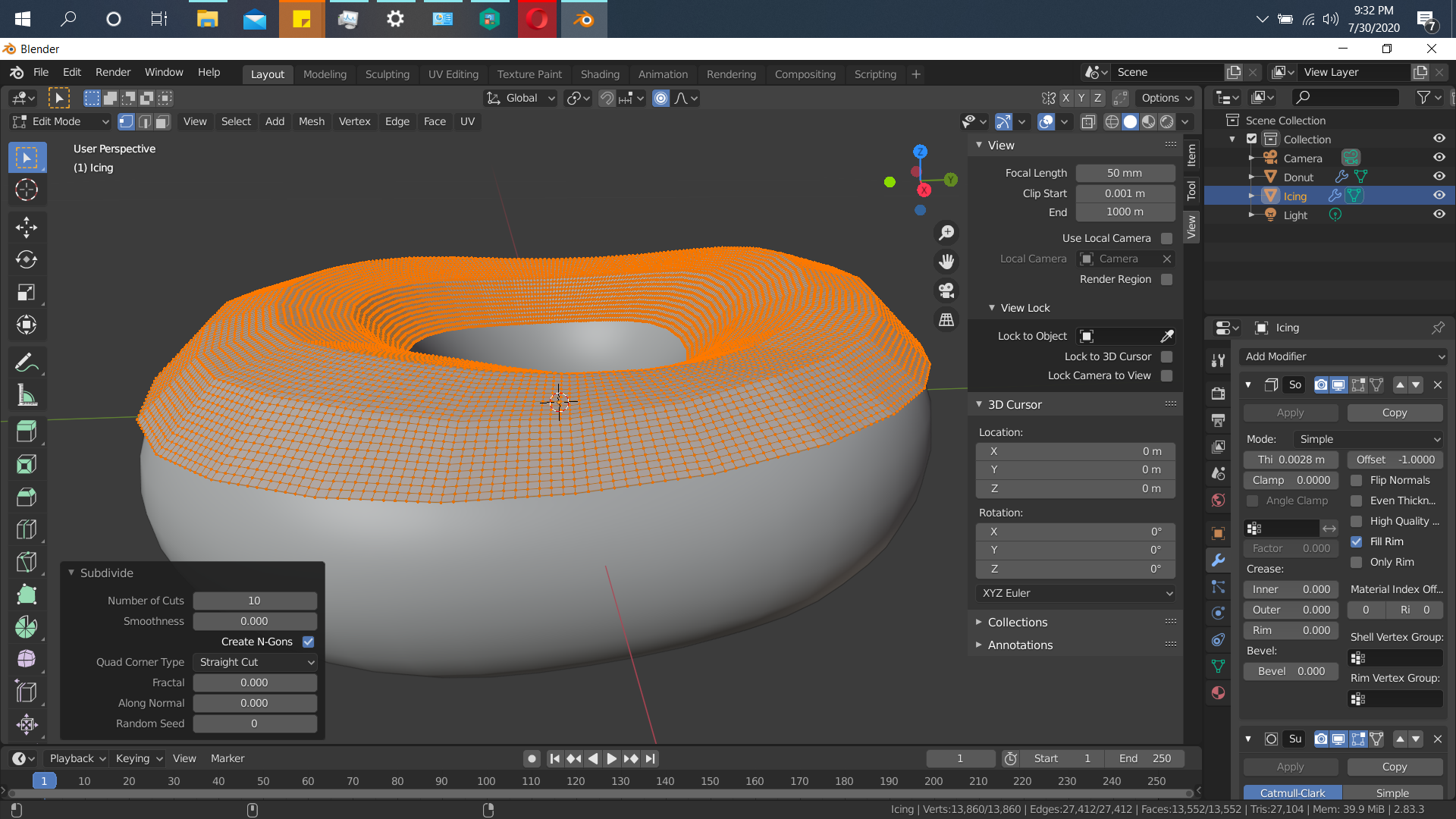Select the Poly Build tool
This screenshot has height=819, width=1456.
coord(27,595)
